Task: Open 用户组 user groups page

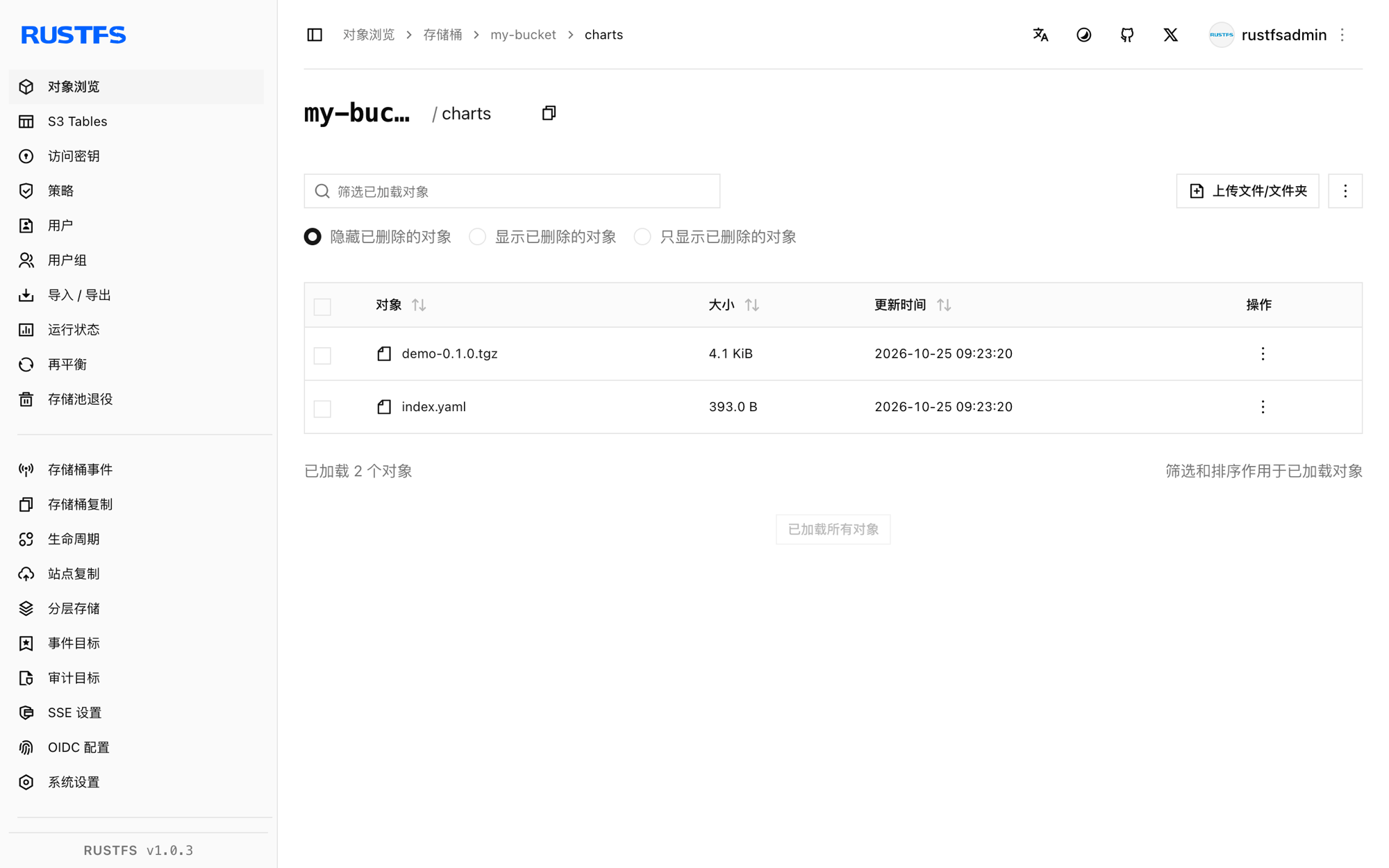Action: pyautogui.click(x=136, y=260)
